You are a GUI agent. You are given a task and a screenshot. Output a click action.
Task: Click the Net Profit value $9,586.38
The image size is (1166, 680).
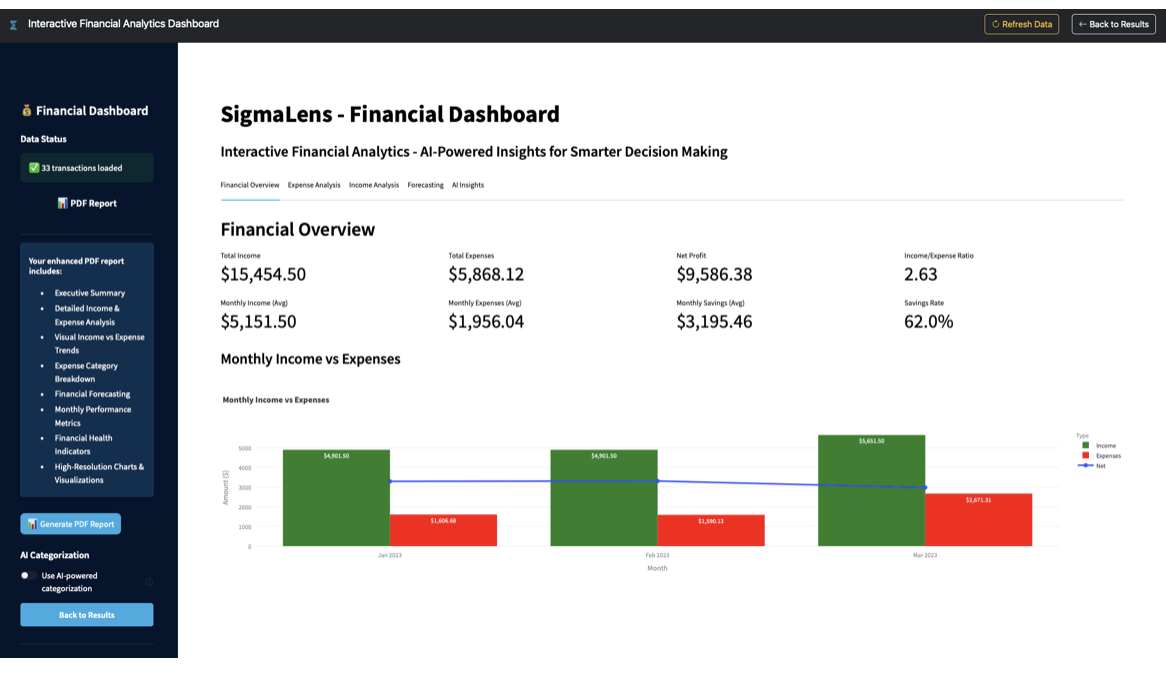pos(715,275)
